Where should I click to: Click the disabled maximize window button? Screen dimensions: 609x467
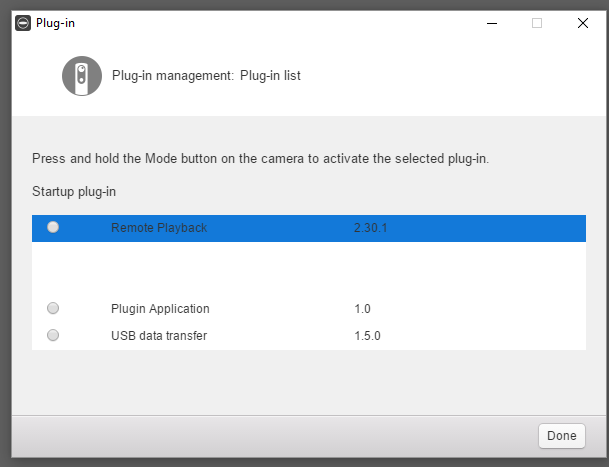click(x=537, y=23)
